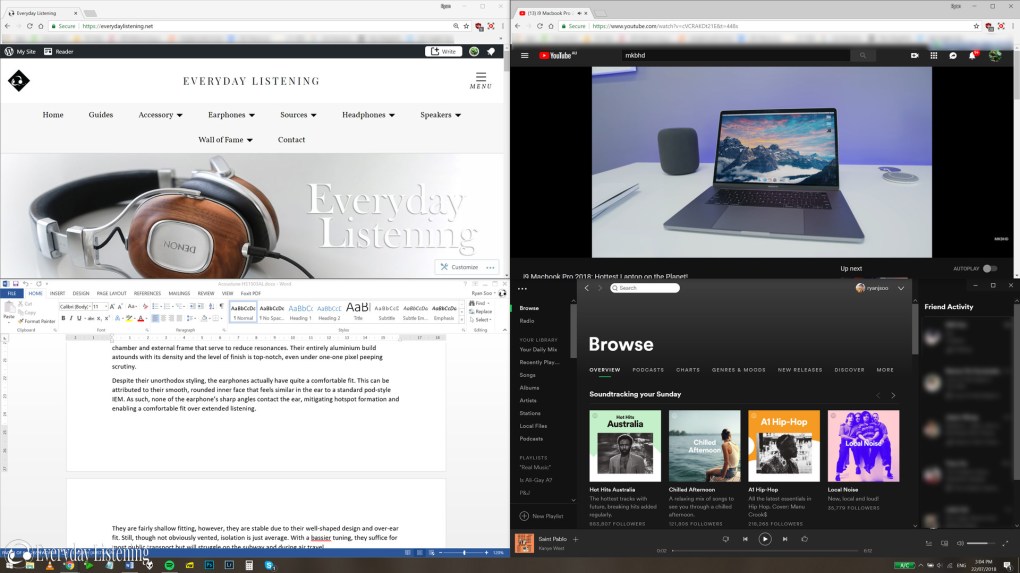Open Spotify three-dot menu
The image size is (1020, 573).
tap(522, 289)
